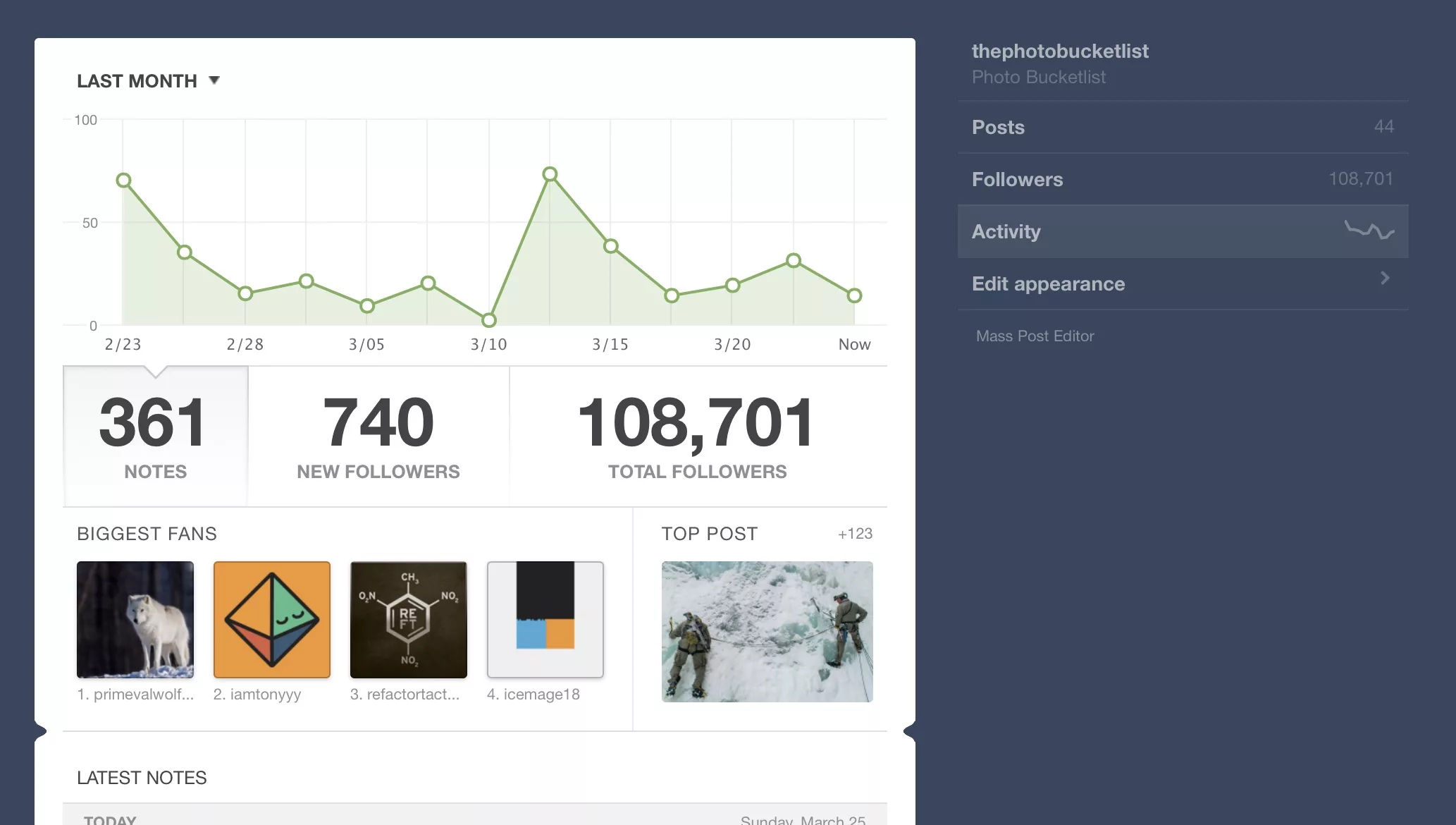Click the '2. iamtonyyy' fan name
Screen dimensions: 1456x825
tap(257, 695)
